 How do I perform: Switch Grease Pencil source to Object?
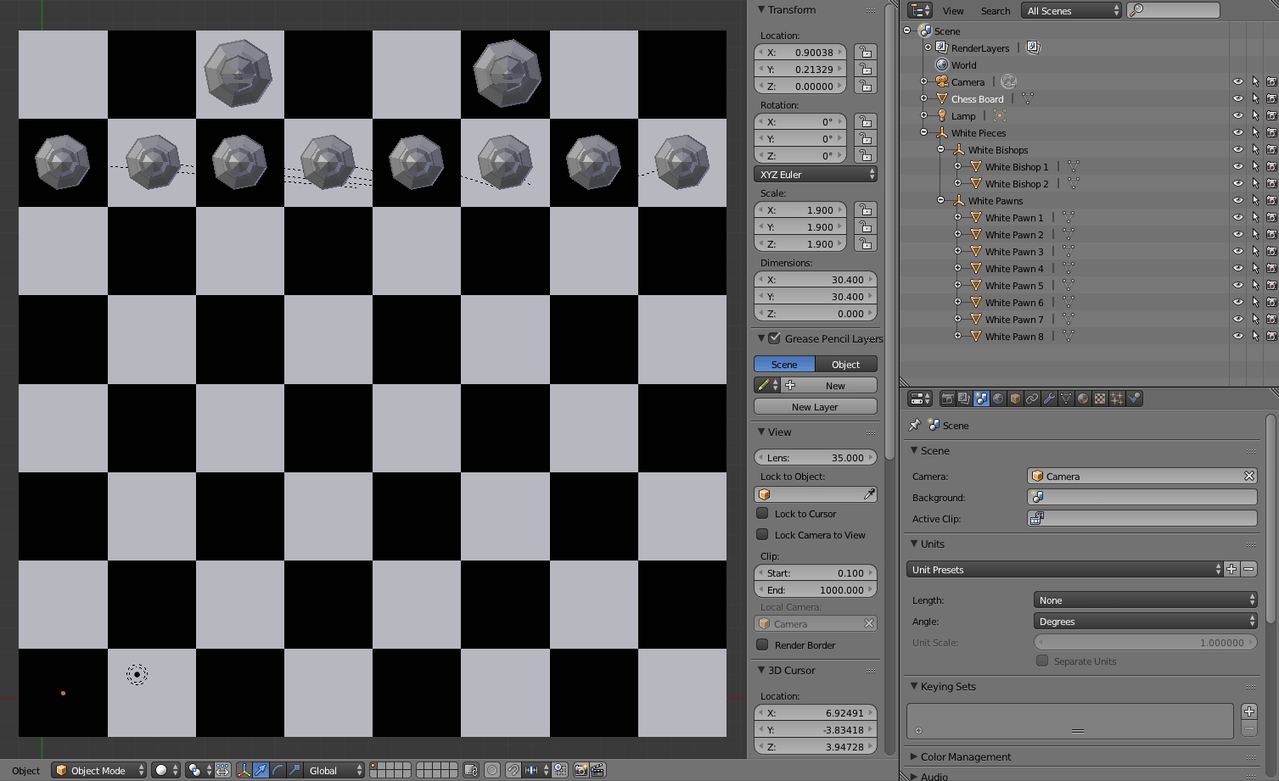pyautogui.click(x=846, y=364)
